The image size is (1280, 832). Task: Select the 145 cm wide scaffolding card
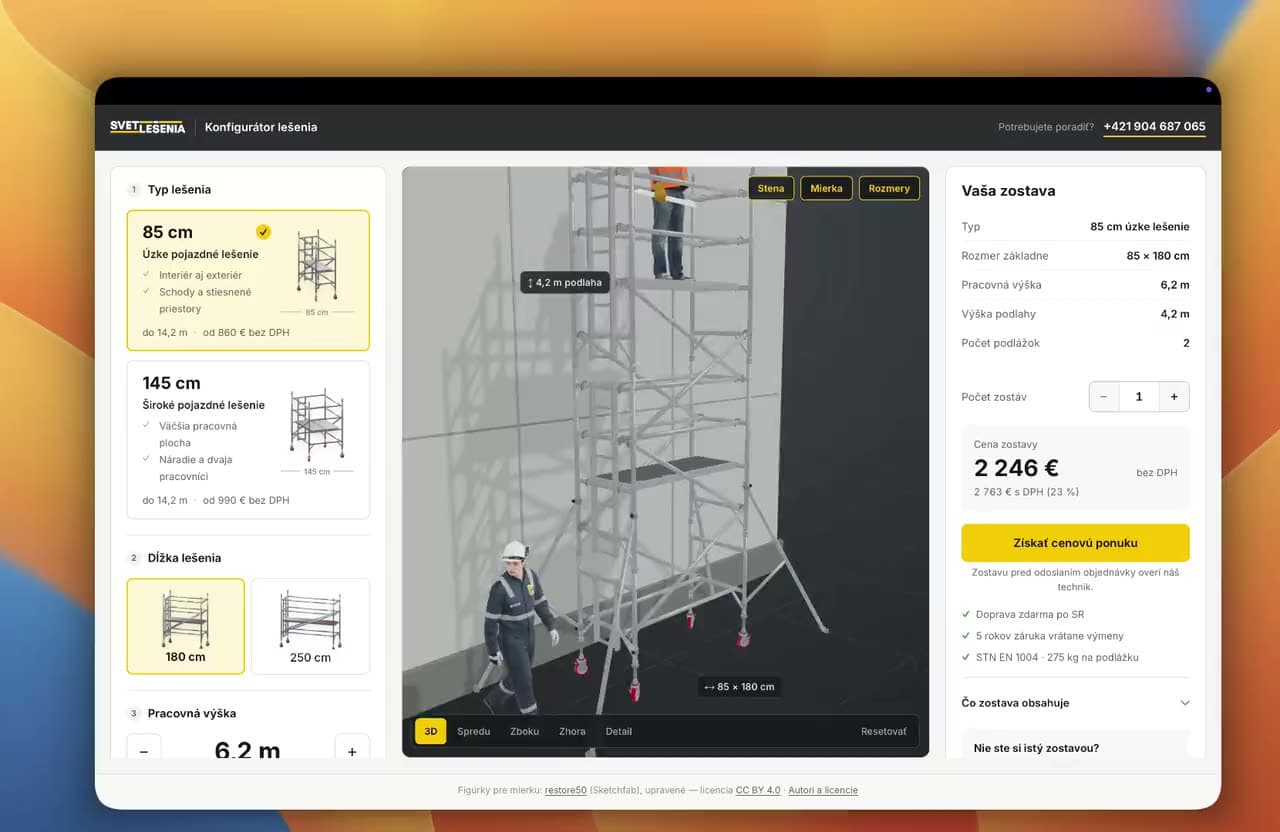point(248,440)
